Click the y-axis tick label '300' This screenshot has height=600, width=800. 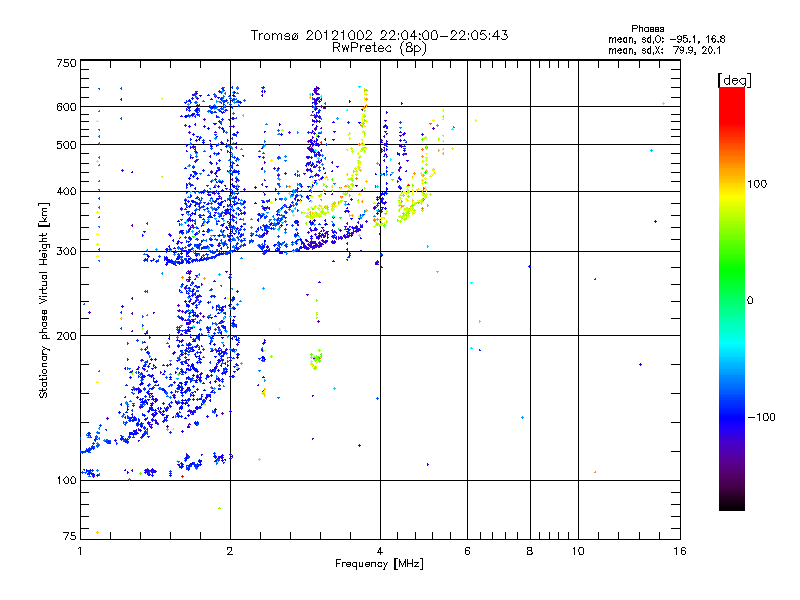click(x=66, y=252)
